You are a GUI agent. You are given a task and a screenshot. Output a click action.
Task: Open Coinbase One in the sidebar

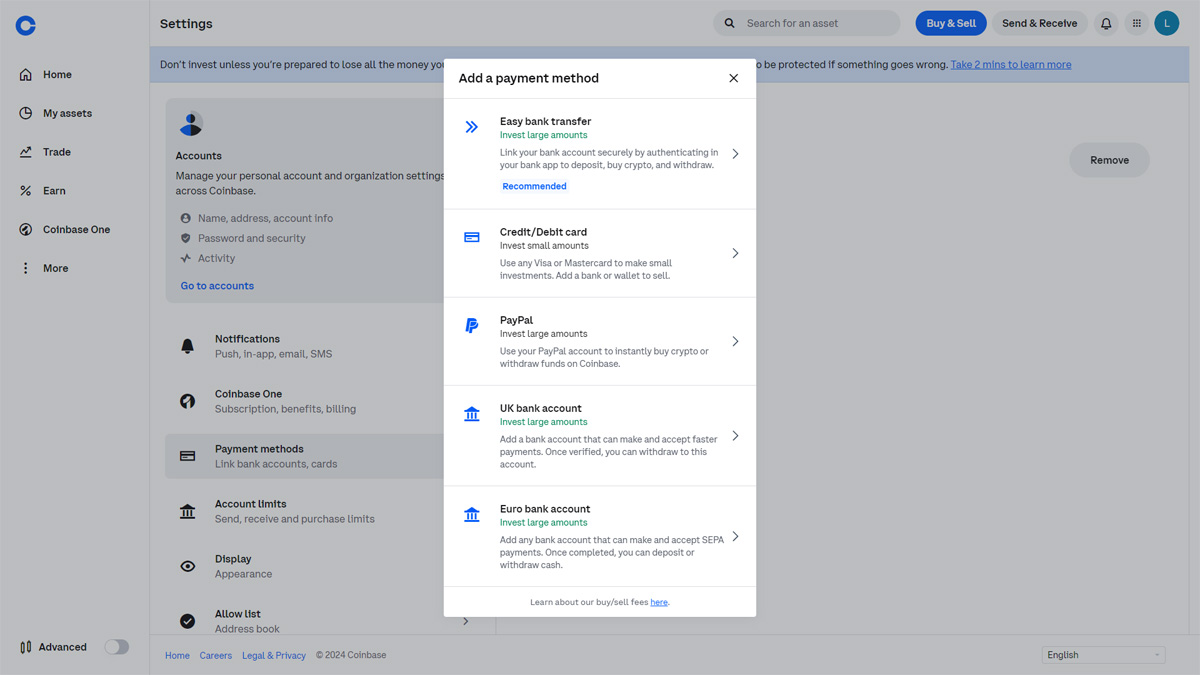(74, 229)
